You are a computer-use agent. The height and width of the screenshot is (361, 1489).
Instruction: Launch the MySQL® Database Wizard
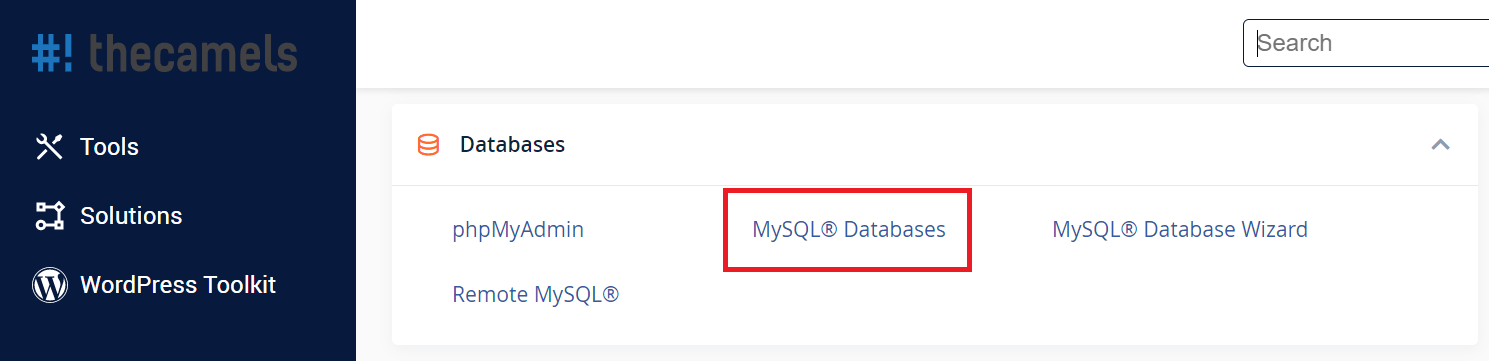(x=1180, y=230)
